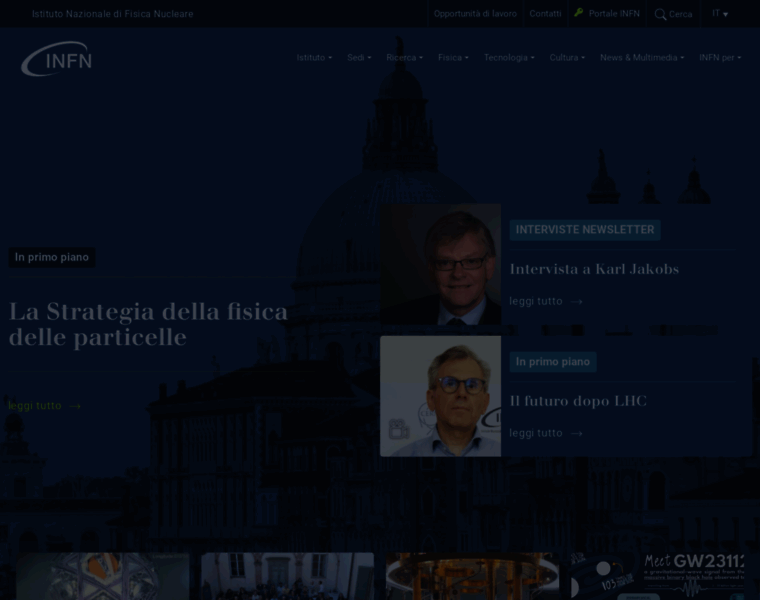Screen dimensions: 760x600
Task: Click leggi tutto under the main headline
Action: 35,406
